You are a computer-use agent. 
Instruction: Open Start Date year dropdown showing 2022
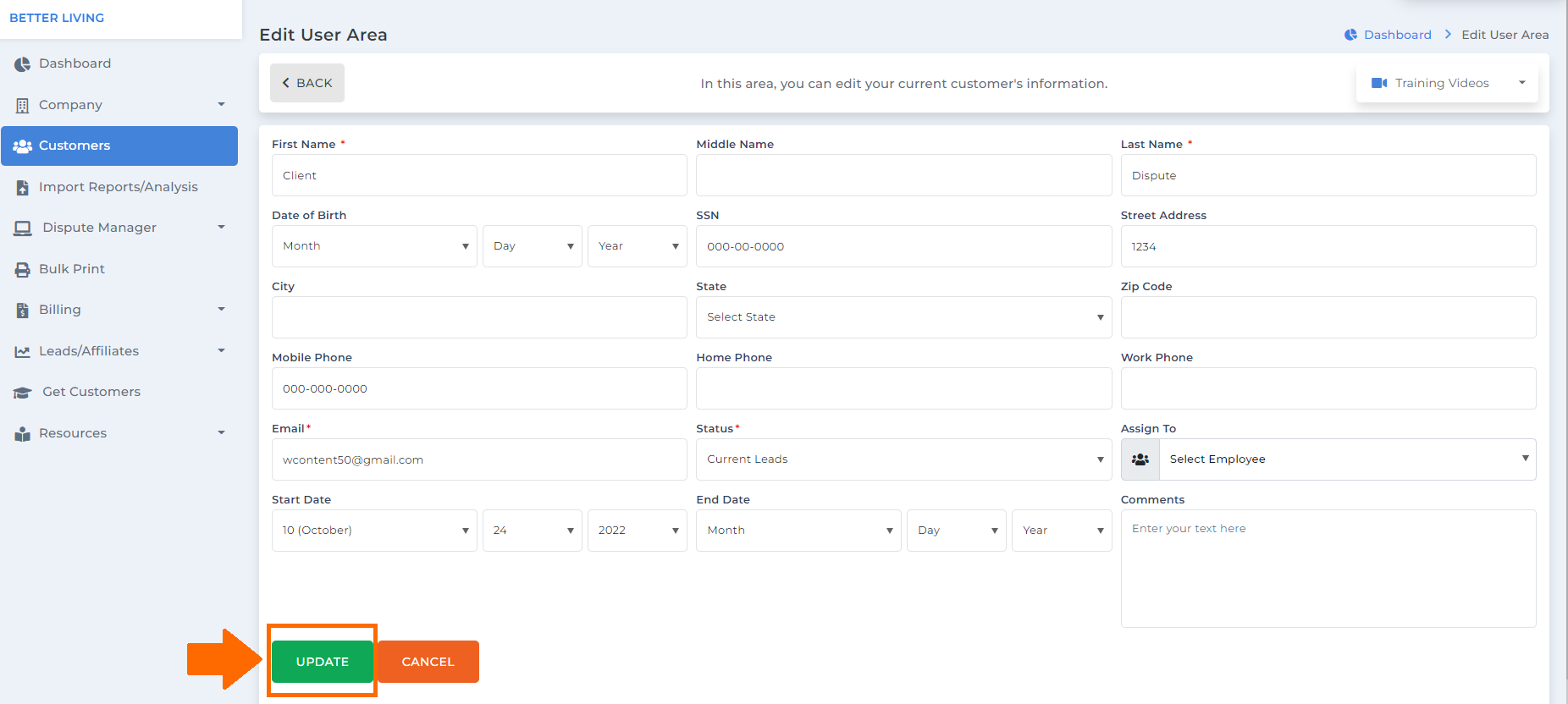[x=638, y=531]
